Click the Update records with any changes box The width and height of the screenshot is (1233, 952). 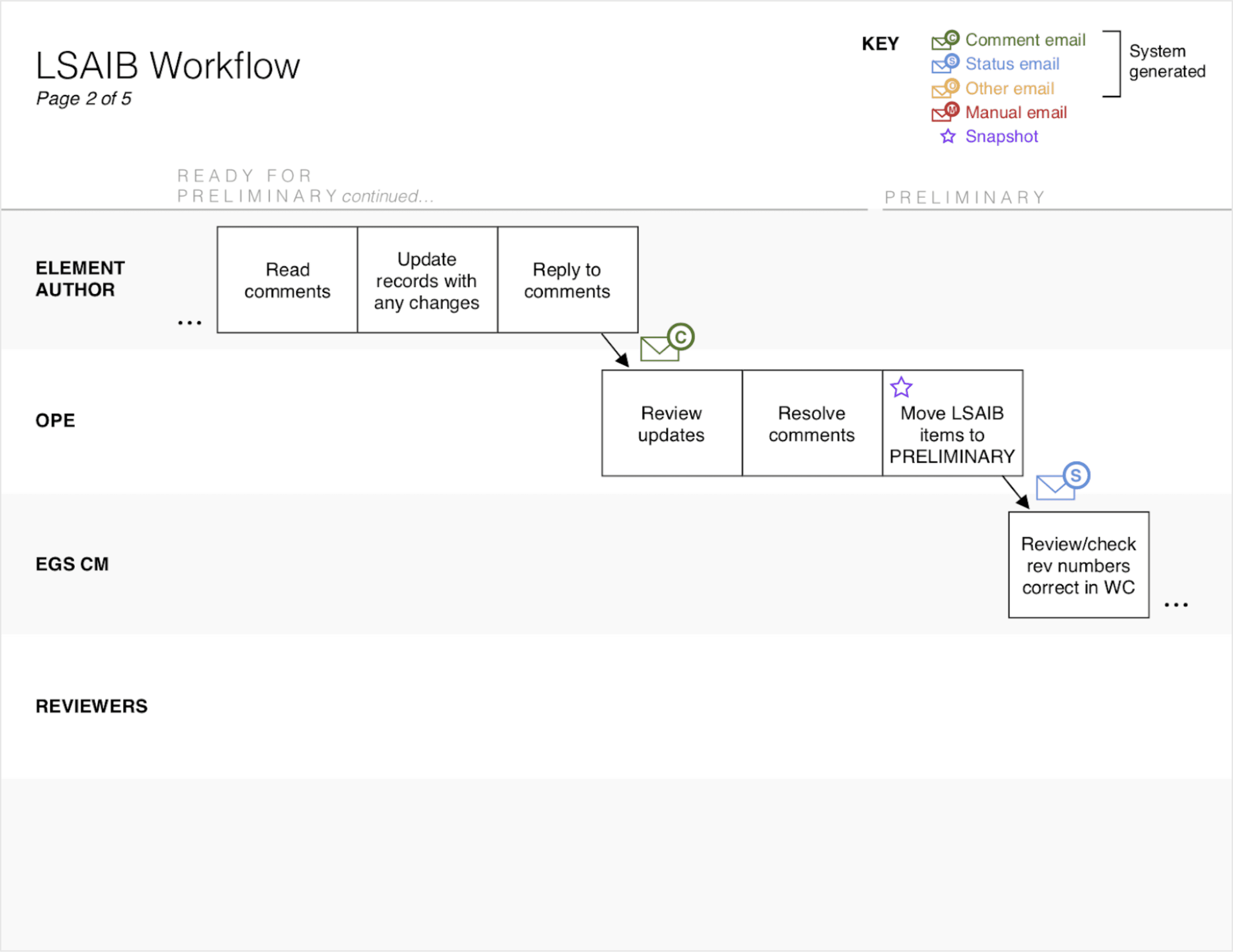click(427, 279)
